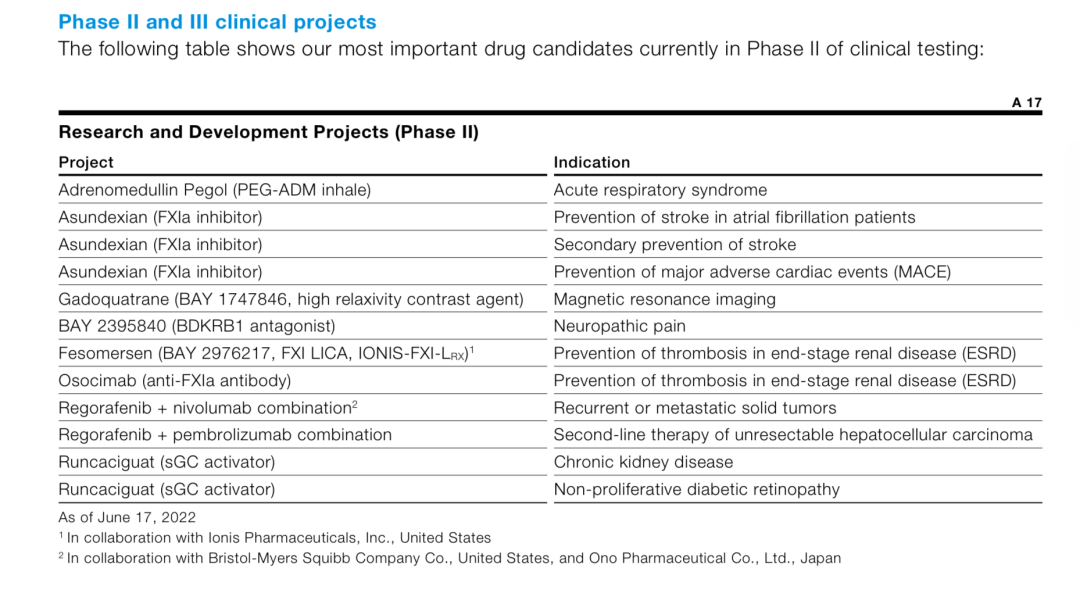Click the Osocimab (anti-FXIa antibody) entry

coord(175,380)
